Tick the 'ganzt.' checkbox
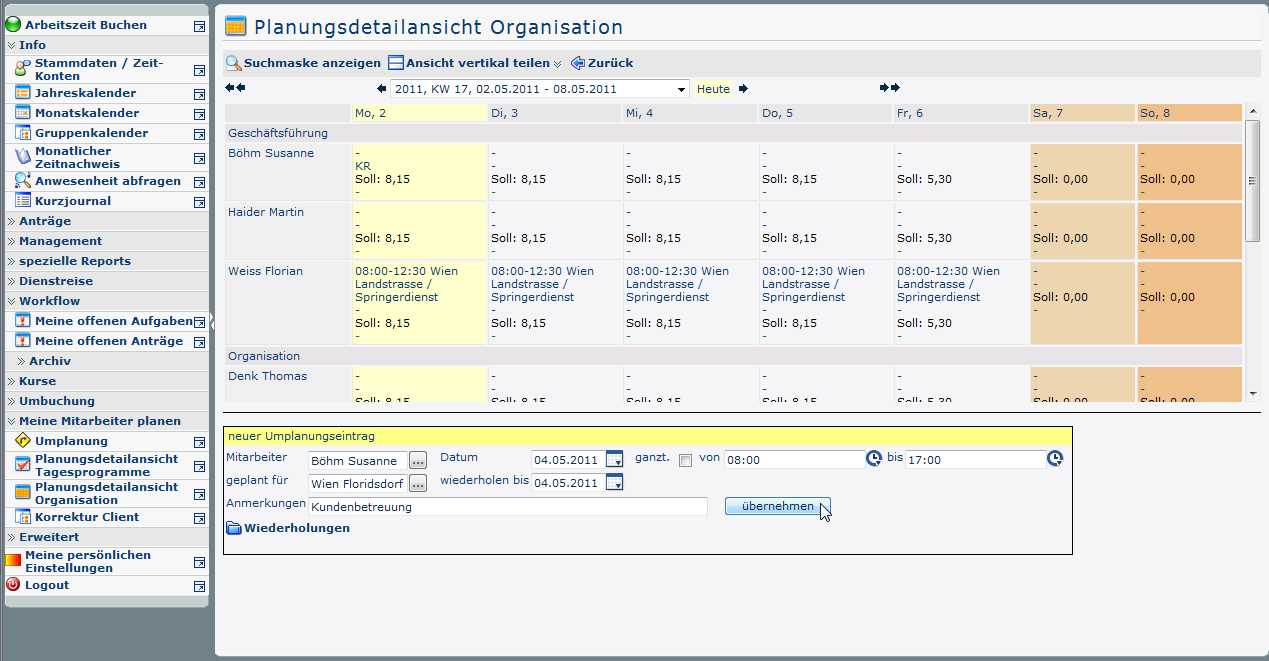This screenshot has width=1269, height=661. point(685,460)
